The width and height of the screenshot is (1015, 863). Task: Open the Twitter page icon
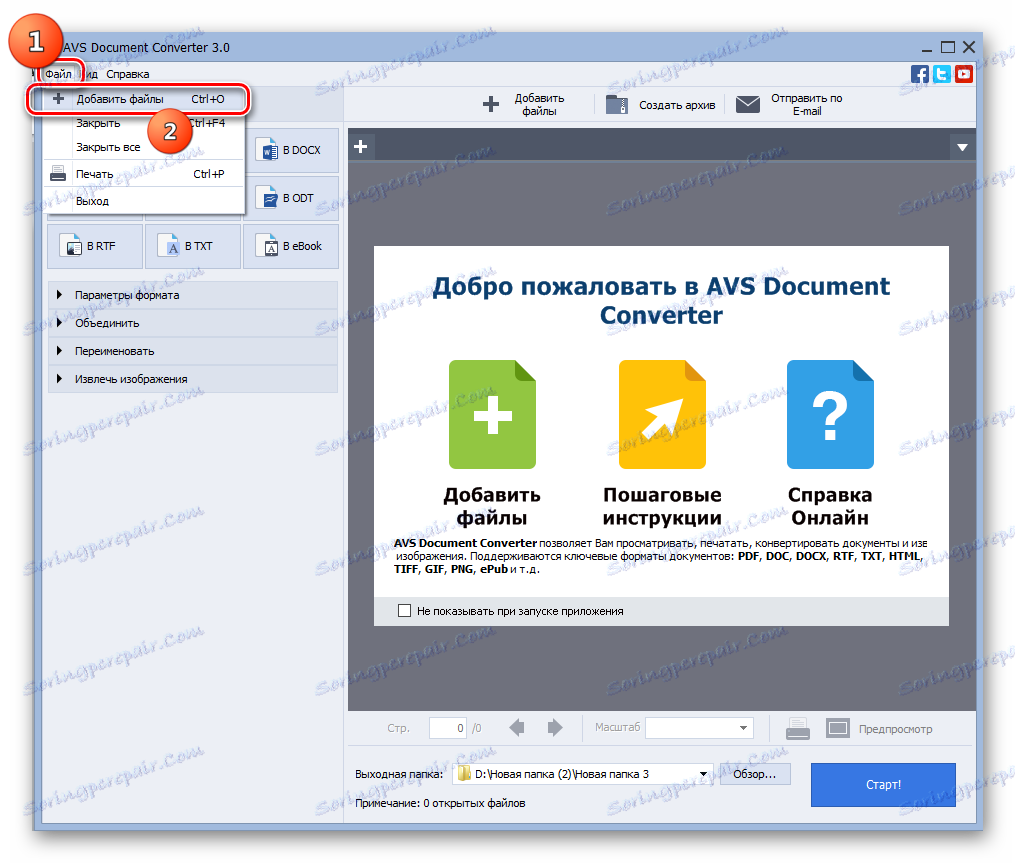point(942,74)
